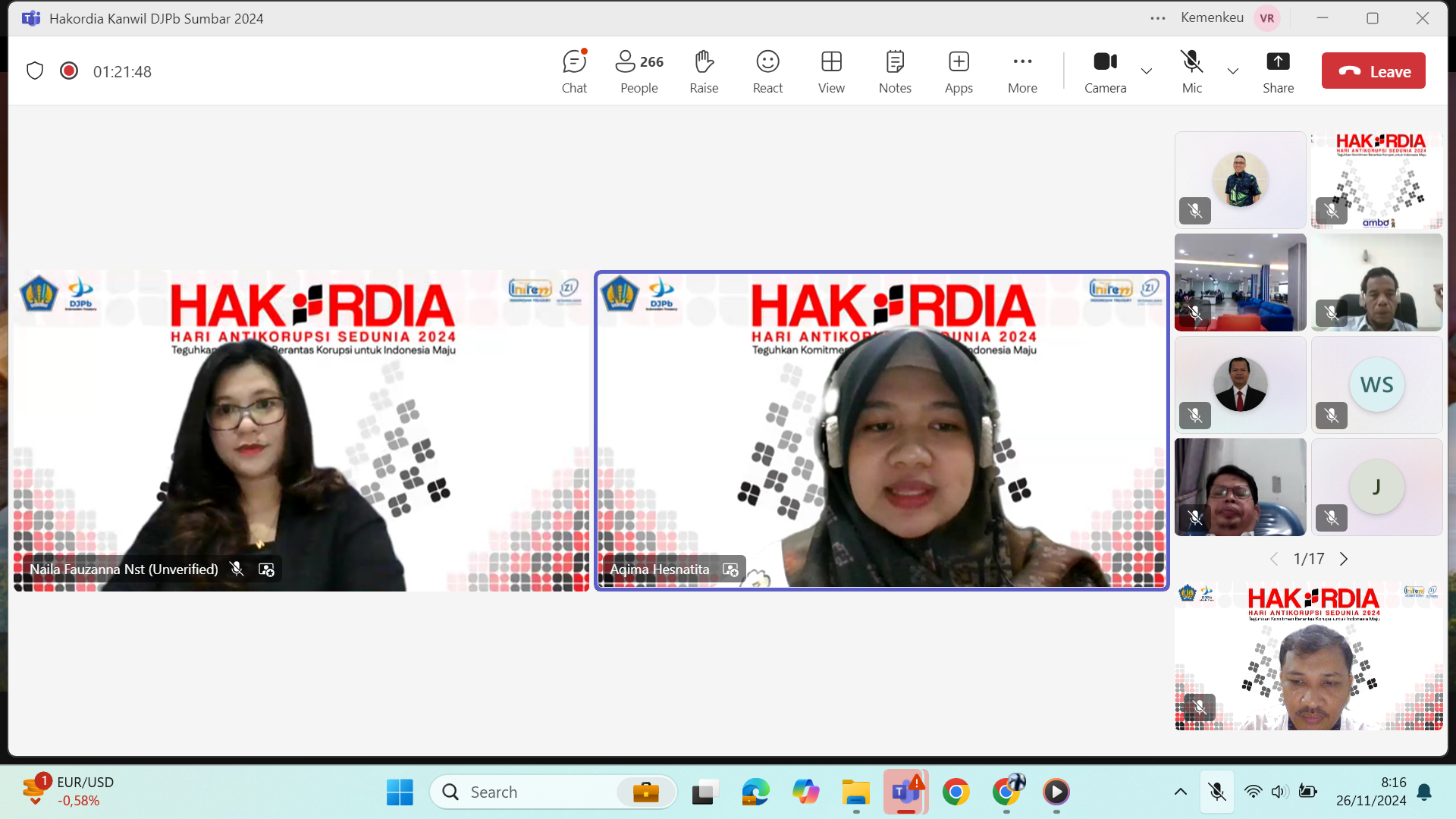Open volume speaker icon in tray

[1279, 792]
